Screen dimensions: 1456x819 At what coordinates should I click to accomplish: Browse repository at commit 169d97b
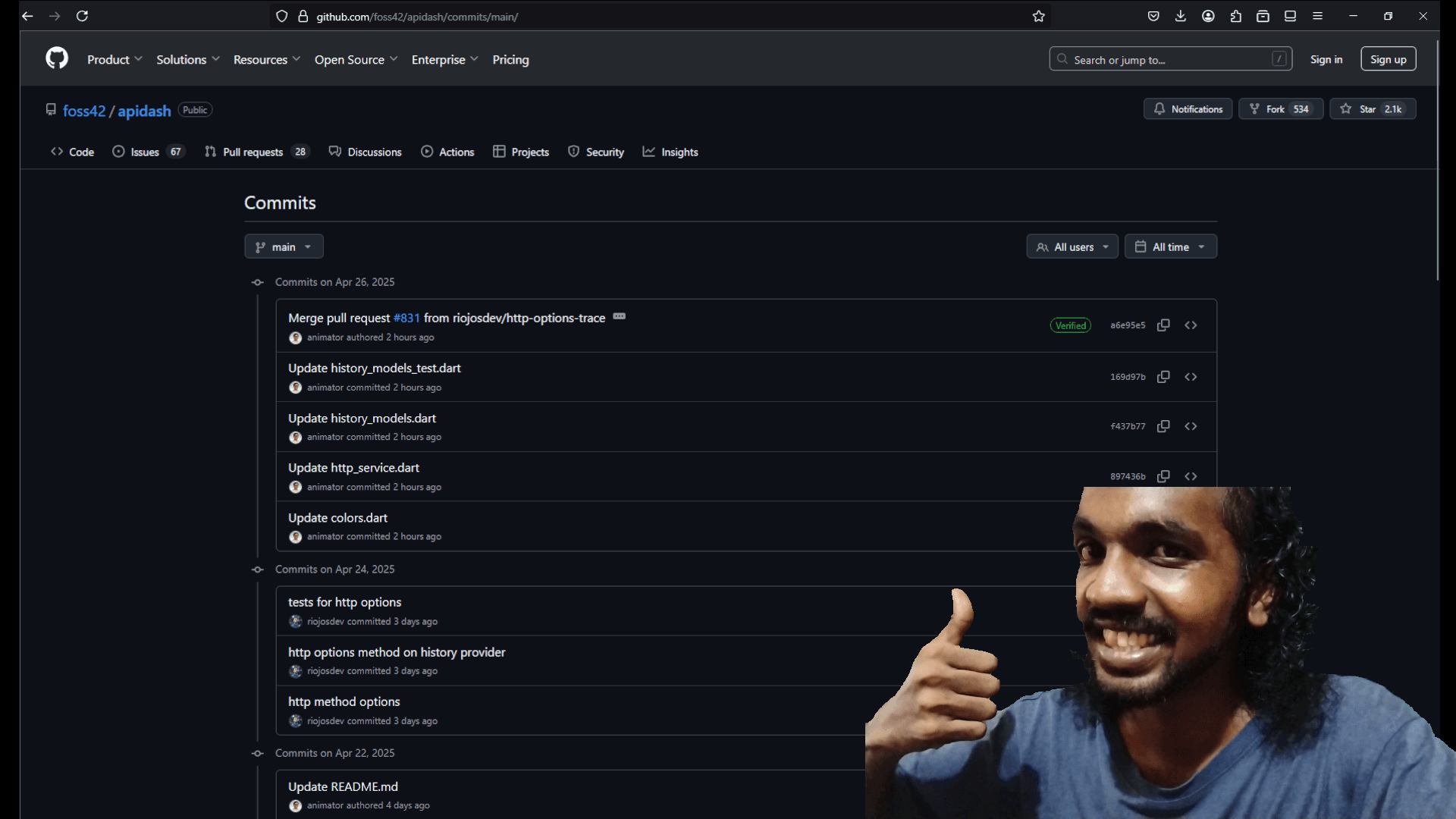click(1191, 377)
